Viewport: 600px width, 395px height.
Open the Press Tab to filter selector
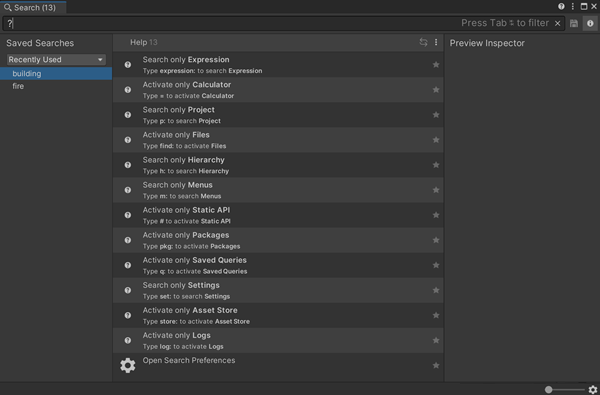pyautogui.click(x=505, y=23)
